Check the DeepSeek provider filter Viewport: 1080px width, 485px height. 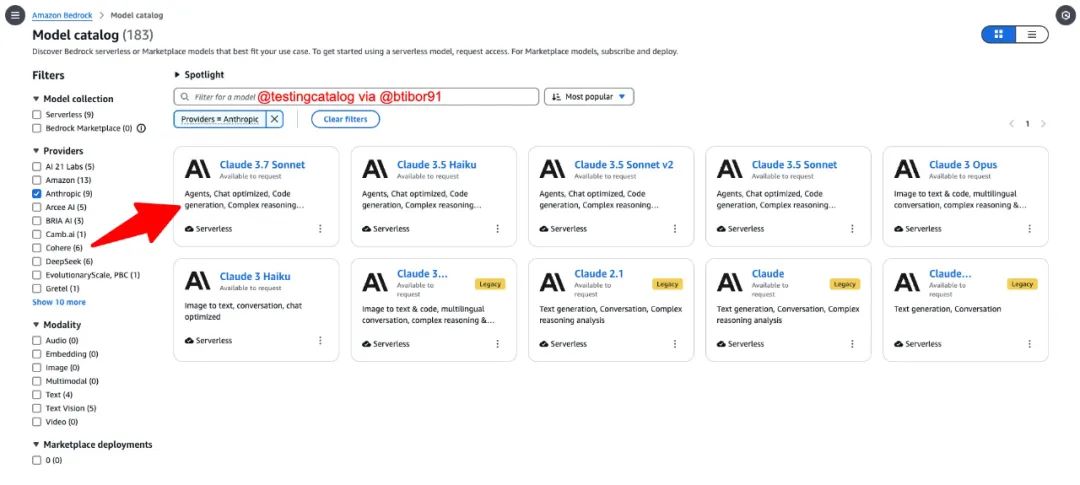[37, 261]
